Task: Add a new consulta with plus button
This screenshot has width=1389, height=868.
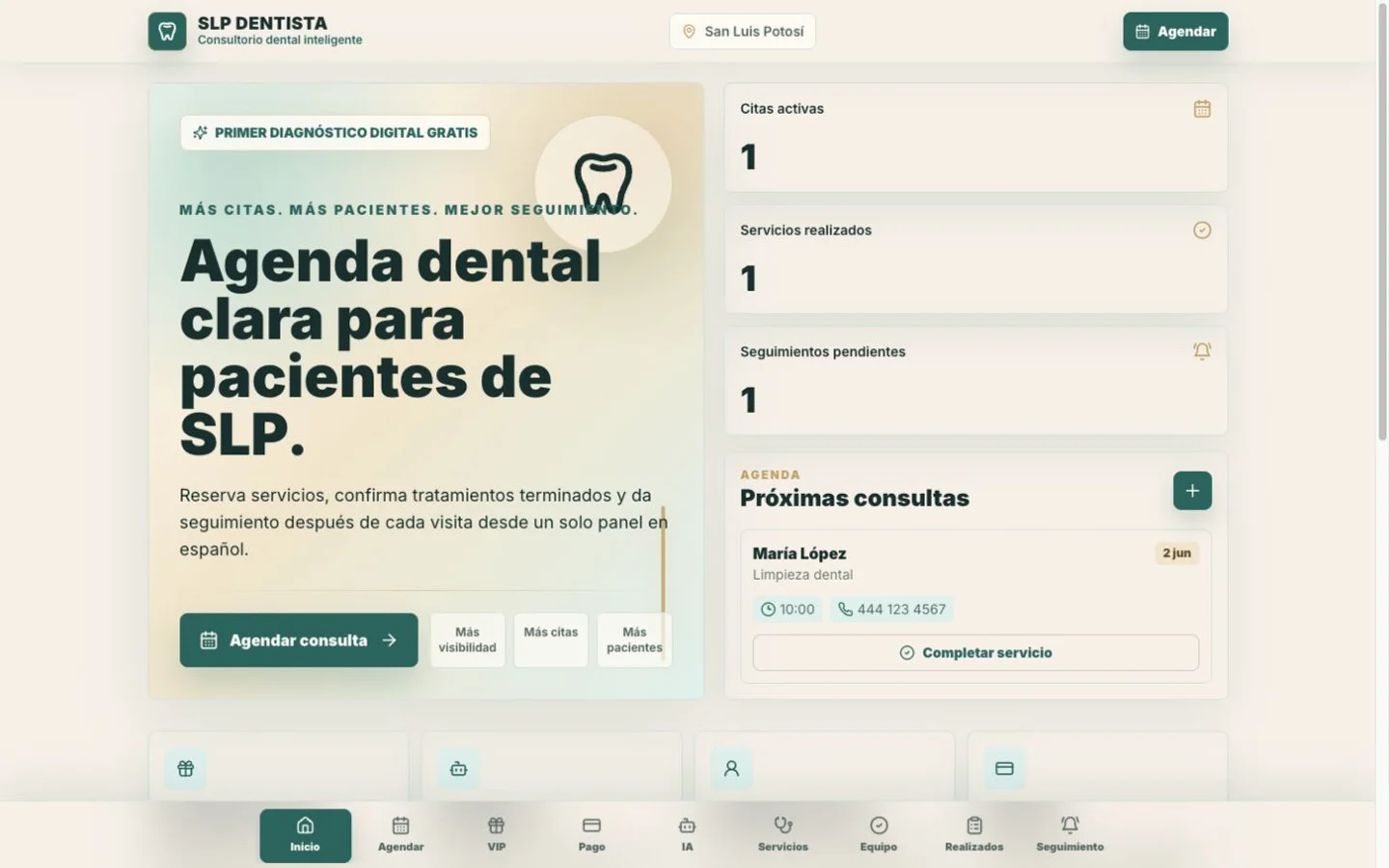Action: coord(1192,491)
